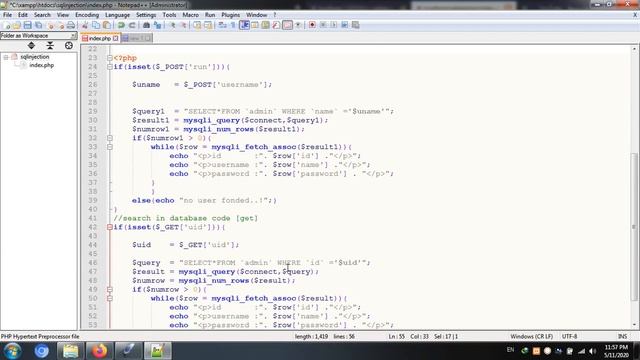Open Firefox from the taskbar
The height and width of the screenshot is (360, 640).
[99, 351]
